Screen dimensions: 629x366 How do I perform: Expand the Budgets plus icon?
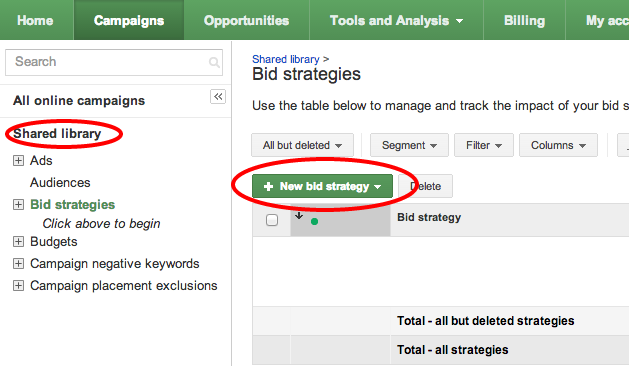18,242
